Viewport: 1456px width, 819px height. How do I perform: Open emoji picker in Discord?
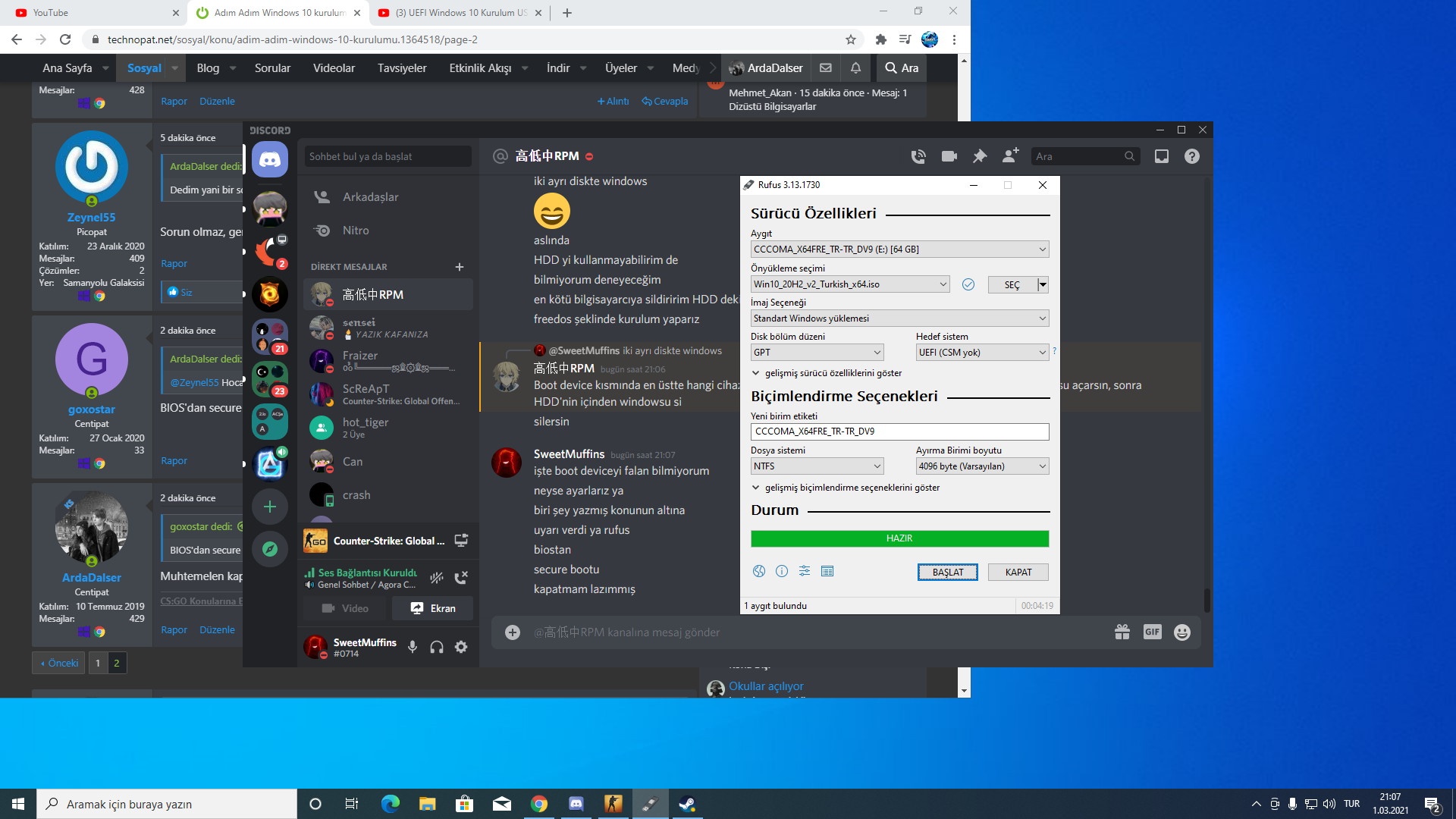[x=1182, y=632]
